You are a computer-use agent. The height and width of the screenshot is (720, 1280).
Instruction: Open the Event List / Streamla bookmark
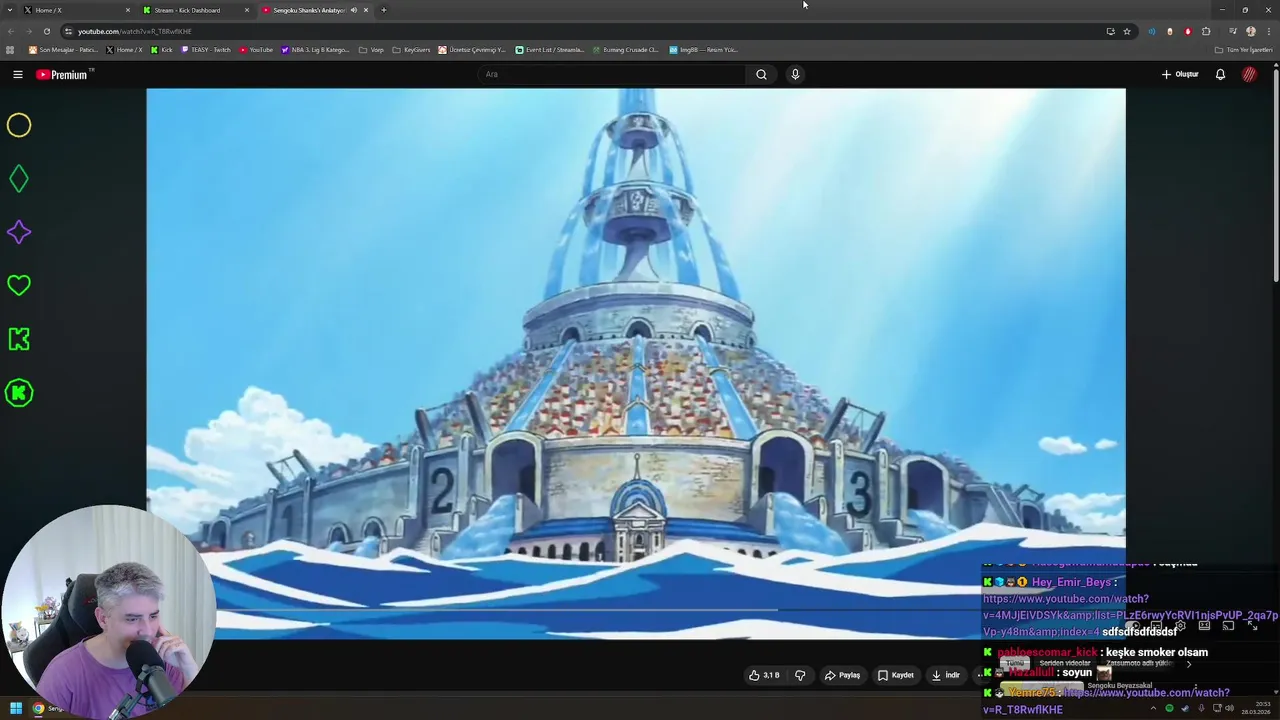click(x=549, y=50)
